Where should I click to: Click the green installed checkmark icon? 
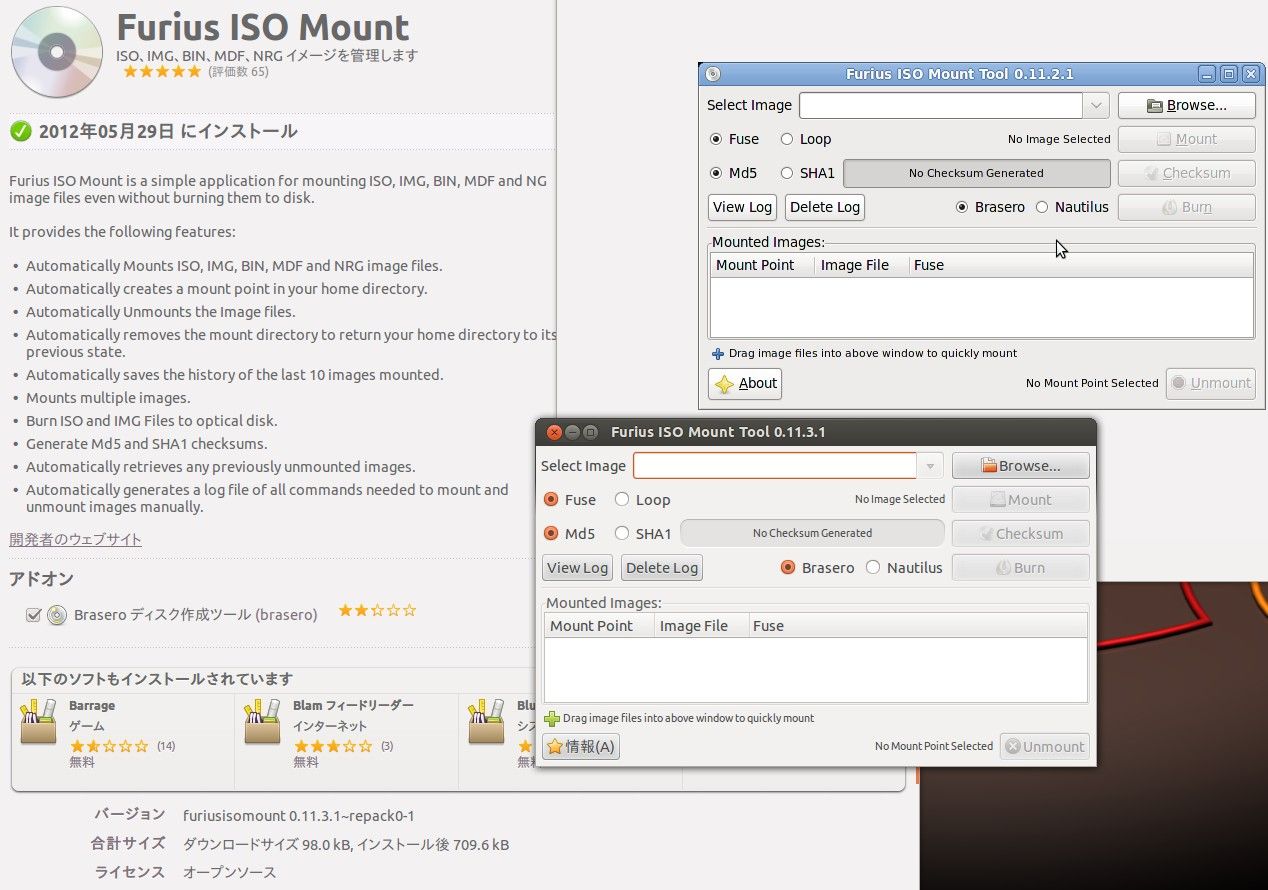coord(20,131)
